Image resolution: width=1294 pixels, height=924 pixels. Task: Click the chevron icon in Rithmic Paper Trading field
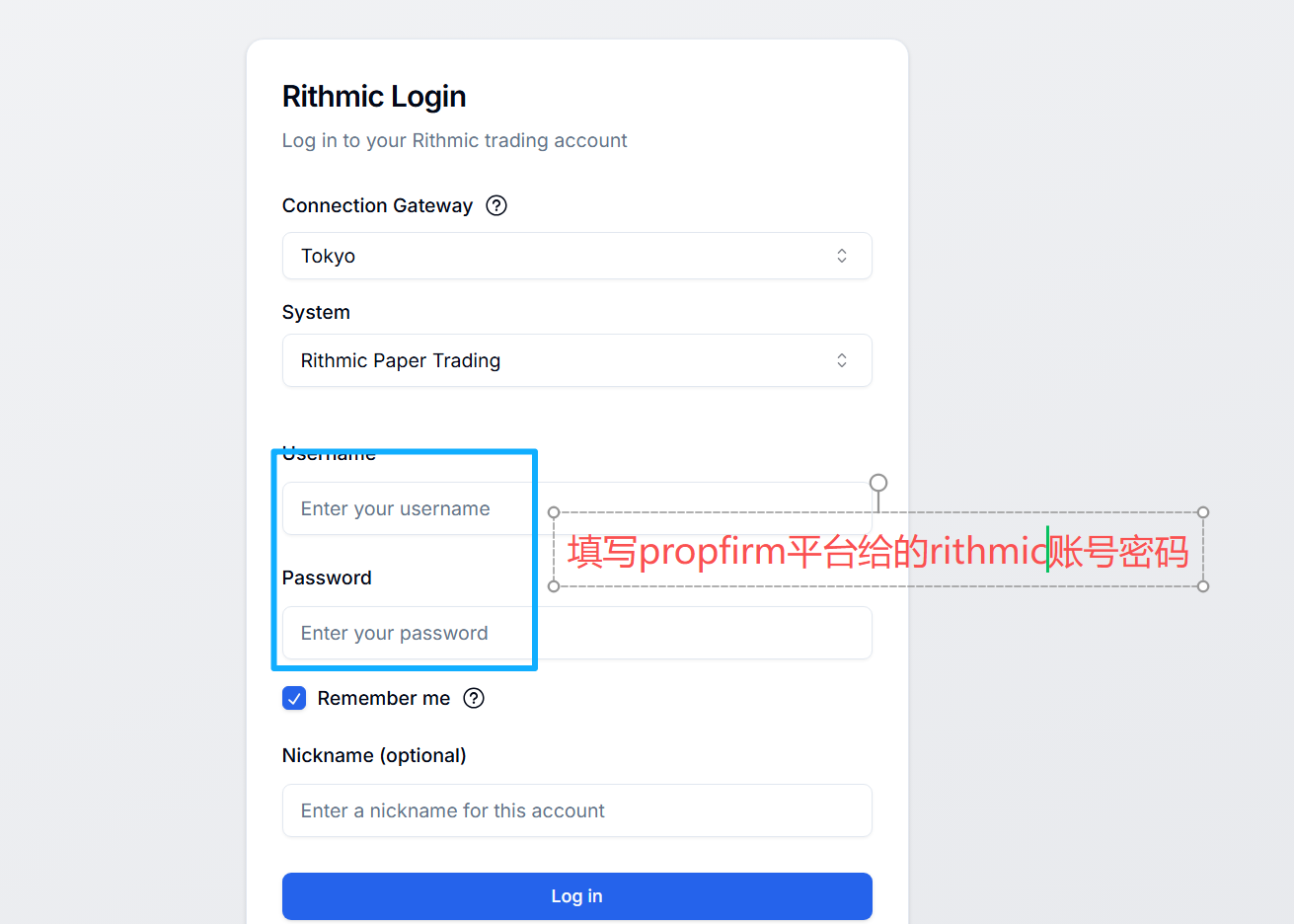842,360
